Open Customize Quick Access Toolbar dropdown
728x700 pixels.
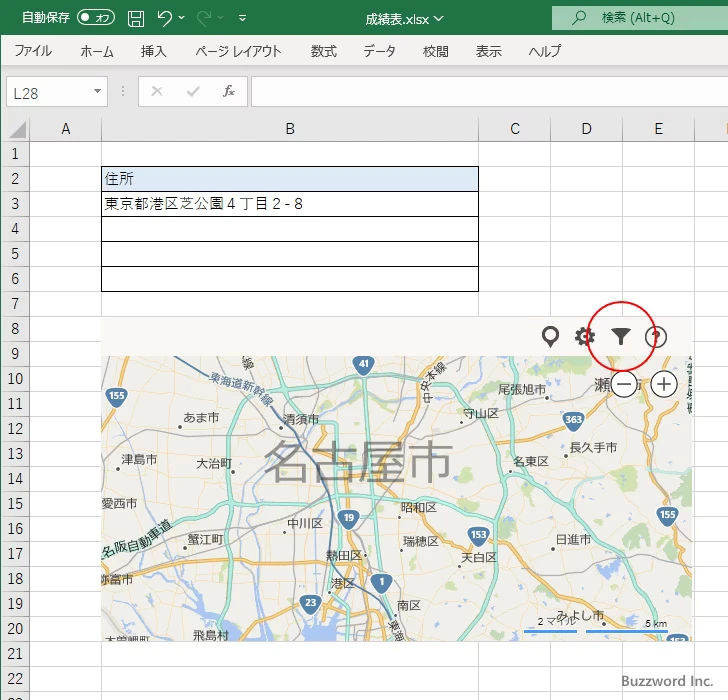(x=242, y=18)
